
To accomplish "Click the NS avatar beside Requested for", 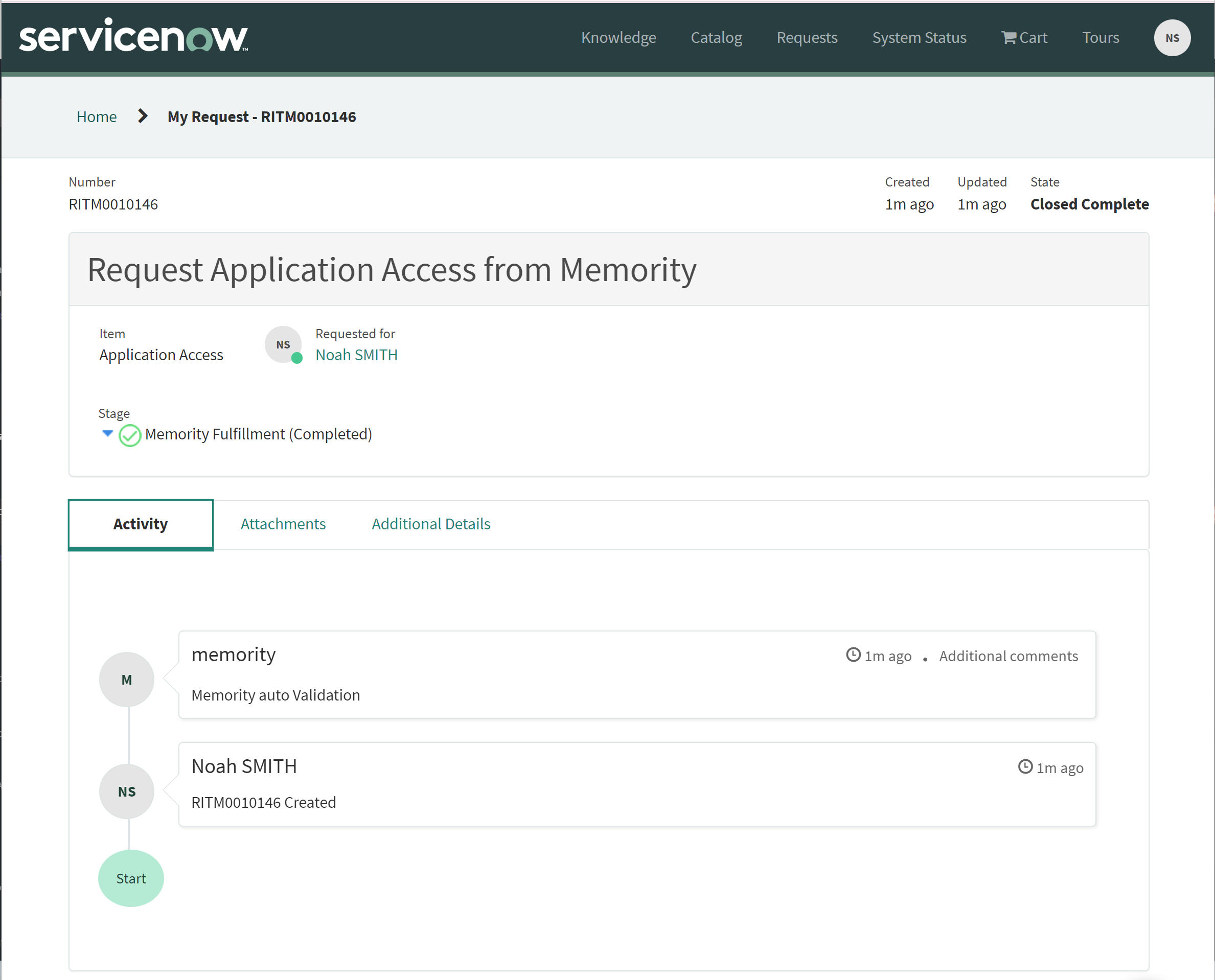I will 283,344.
